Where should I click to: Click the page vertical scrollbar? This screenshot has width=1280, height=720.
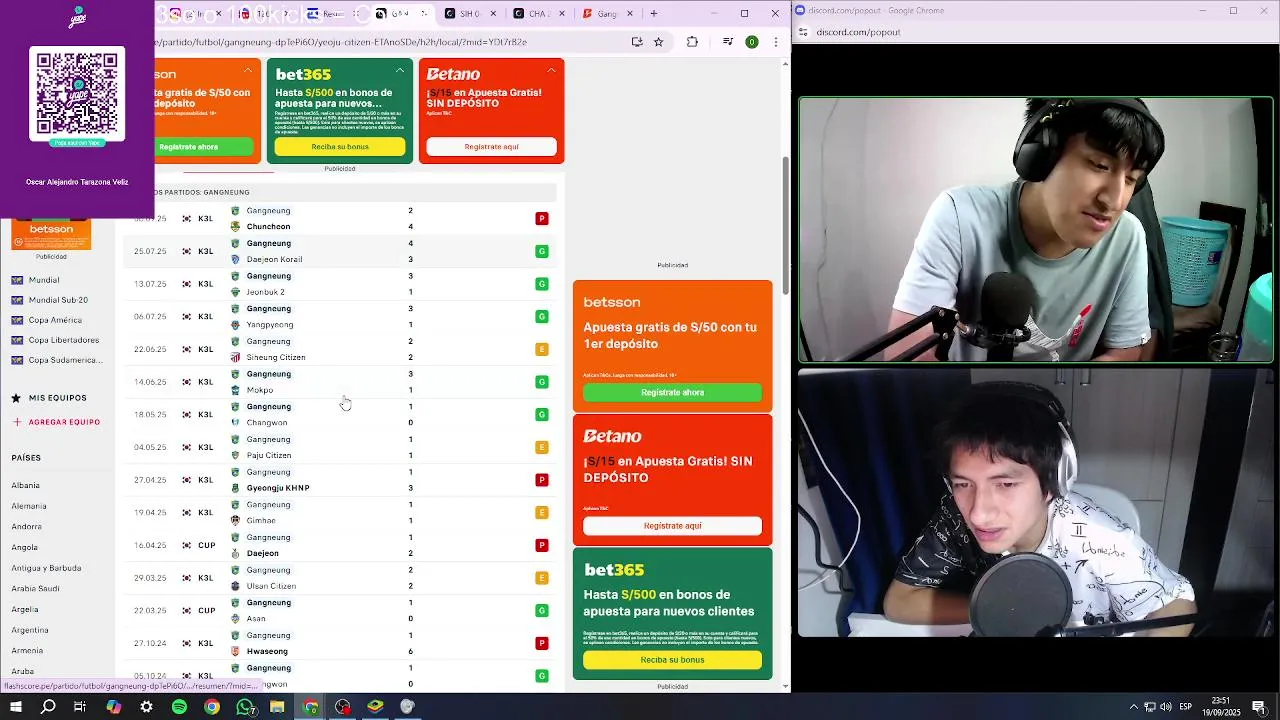click(785, 225)
